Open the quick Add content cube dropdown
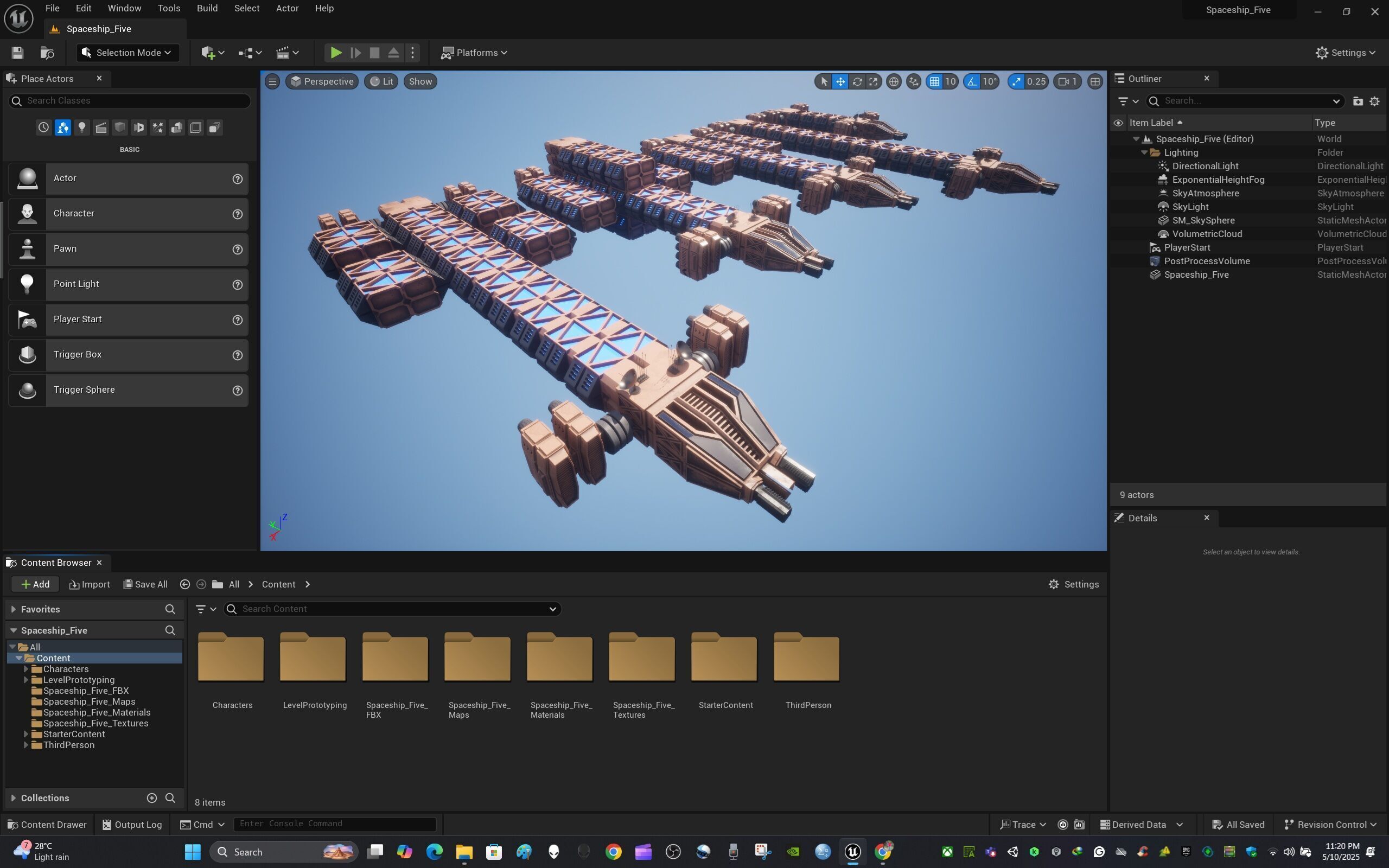The width and height of the screenshot is (1389, 868). [x=212, y=53]
